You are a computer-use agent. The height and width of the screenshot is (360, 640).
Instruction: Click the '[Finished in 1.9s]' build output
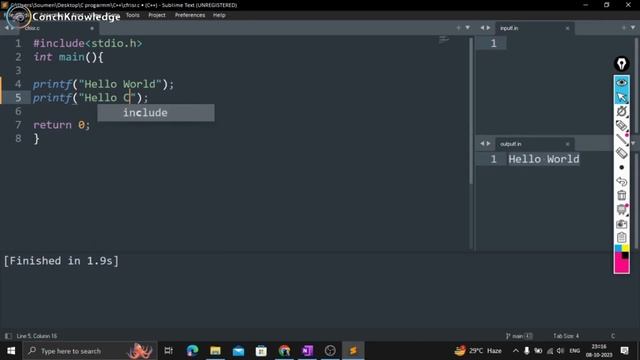tap(61, 261)
